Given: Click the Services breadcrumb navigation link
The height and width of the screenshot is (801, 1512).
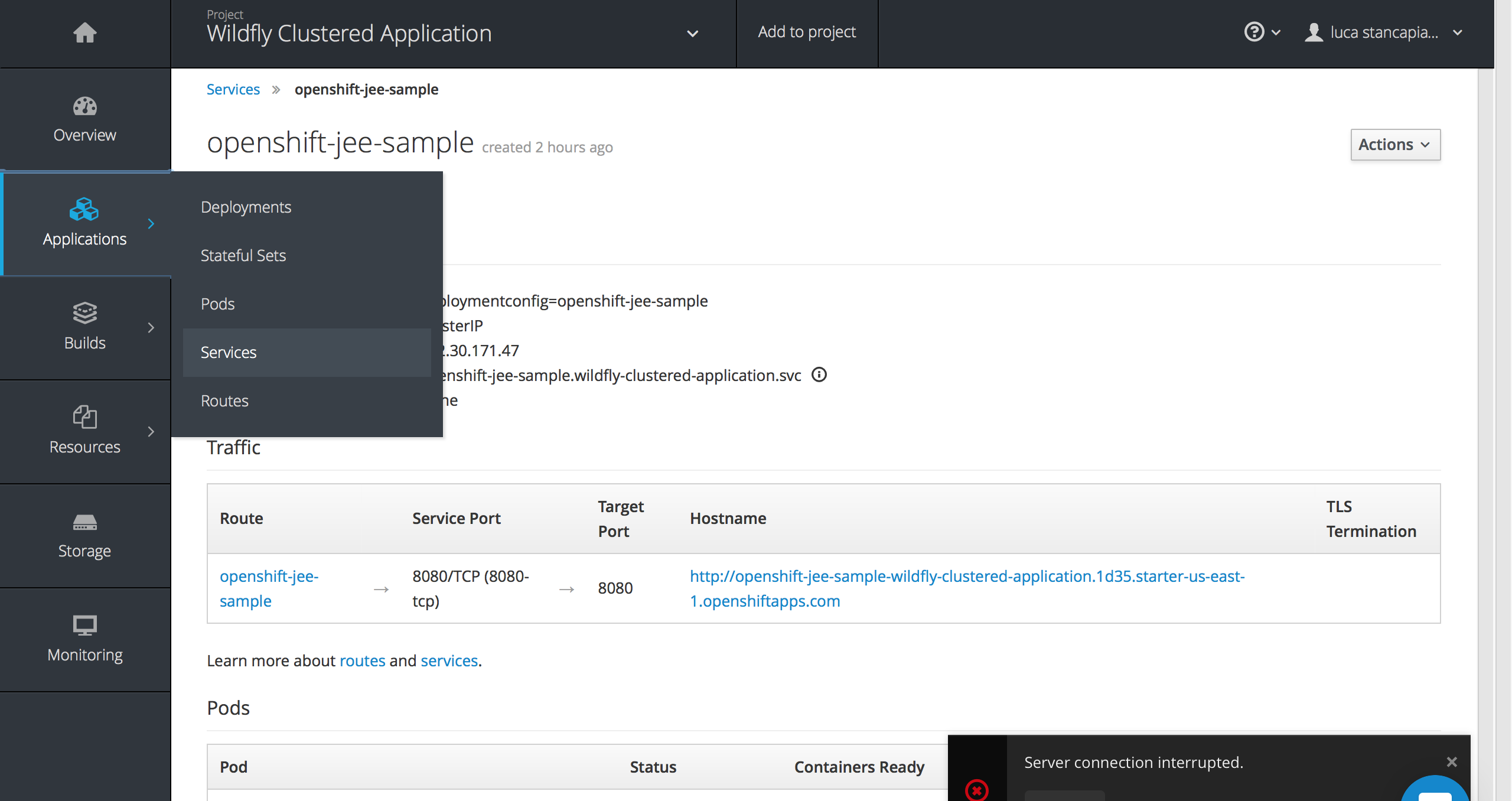Looking at the screenshot, I should [233, 89].
